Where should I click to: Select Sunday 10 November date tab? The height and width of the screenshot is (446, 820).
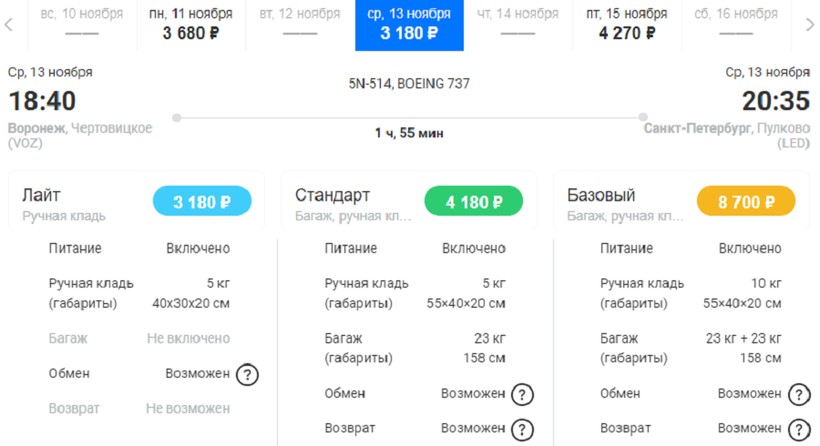[x=82, y=24]
